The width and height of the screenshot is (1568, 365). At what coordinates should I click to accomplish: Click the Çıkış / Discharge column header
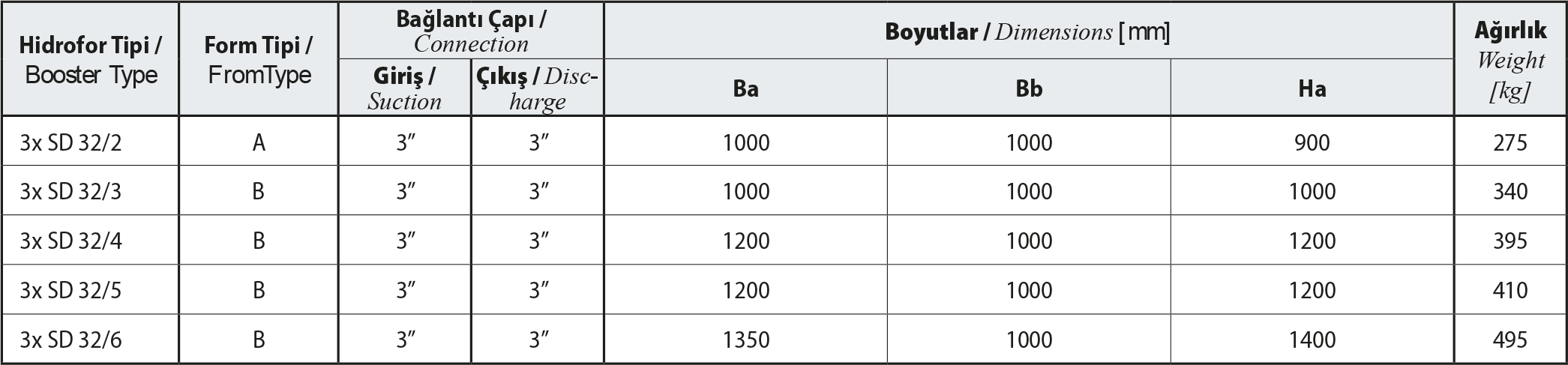[538, 88]
